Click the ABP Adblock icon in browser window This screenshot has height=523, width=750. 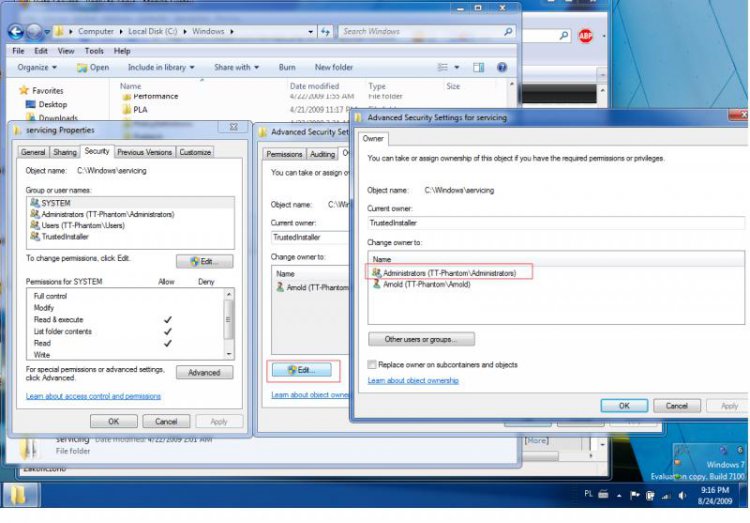pos(585,35)
